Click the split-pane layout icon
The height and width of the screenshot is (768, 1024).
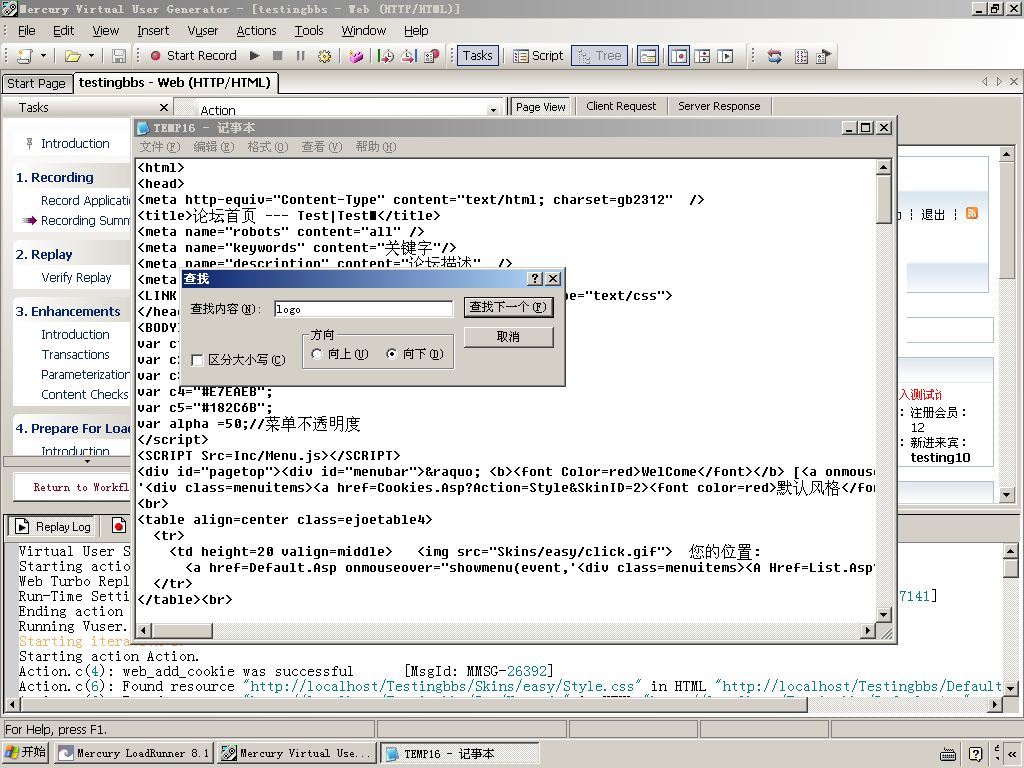point(702,56)
